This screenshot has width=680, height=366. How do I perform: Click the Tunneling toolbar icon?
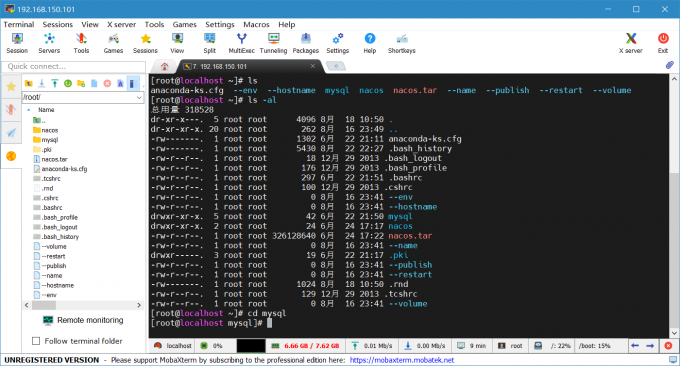pos(273,43)
